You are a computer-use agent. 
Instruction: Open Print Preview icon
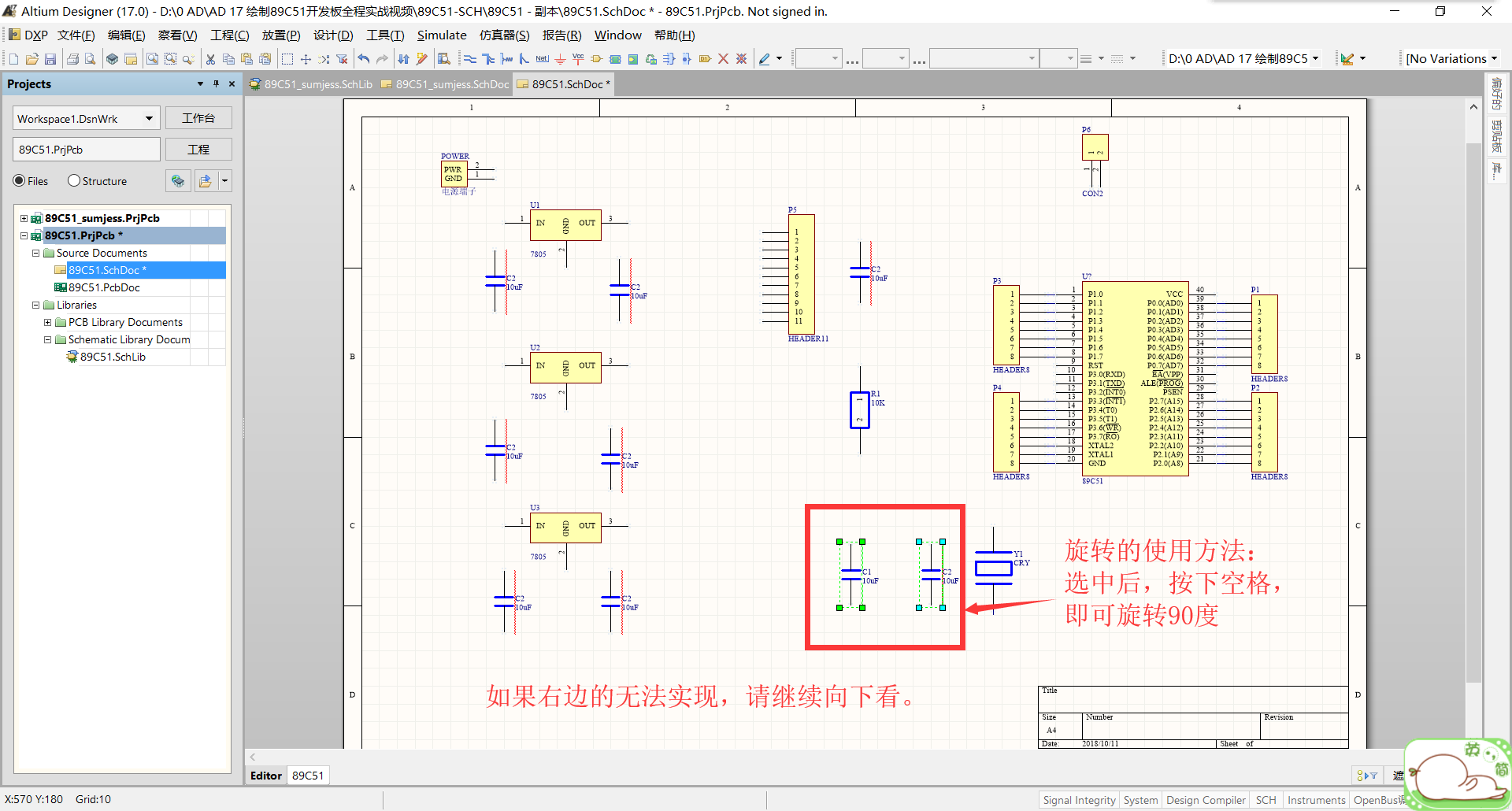[91, 59]
